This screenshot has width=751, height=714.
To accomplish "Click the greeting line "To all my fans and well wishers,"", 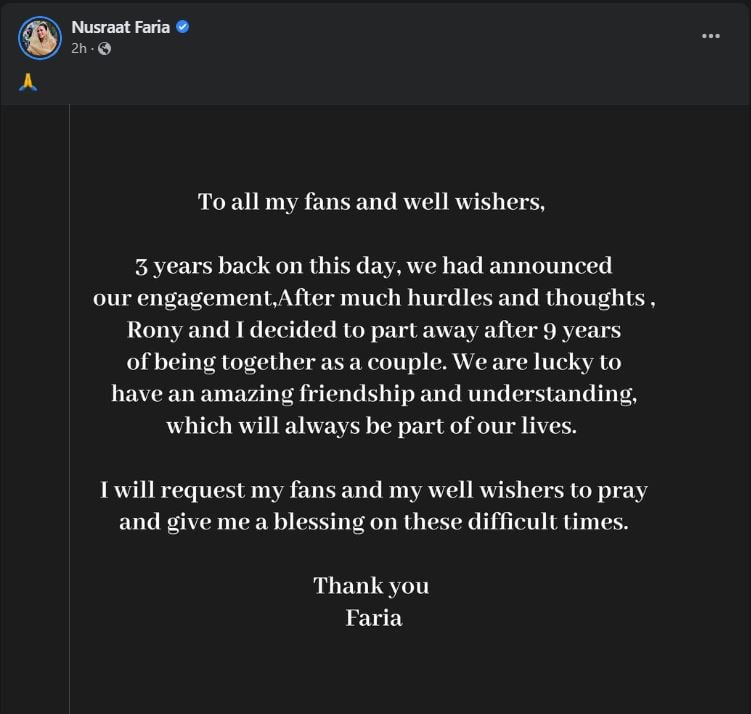I will tap(372, 202).
